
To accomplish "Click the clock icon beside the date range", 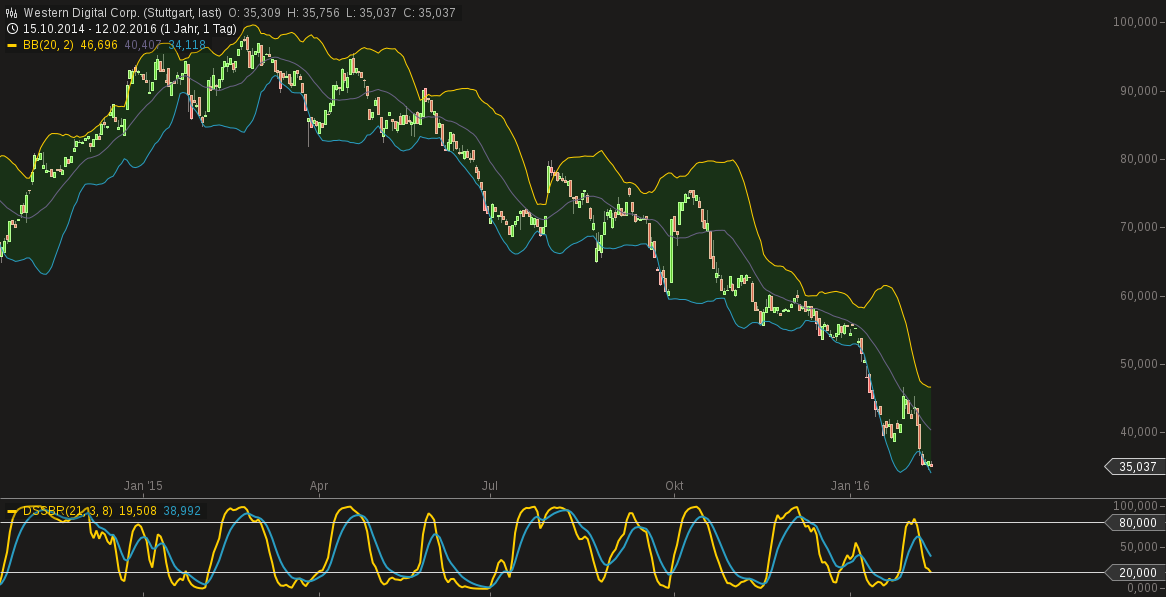I will pyautogui.click(x=11, y=29).
